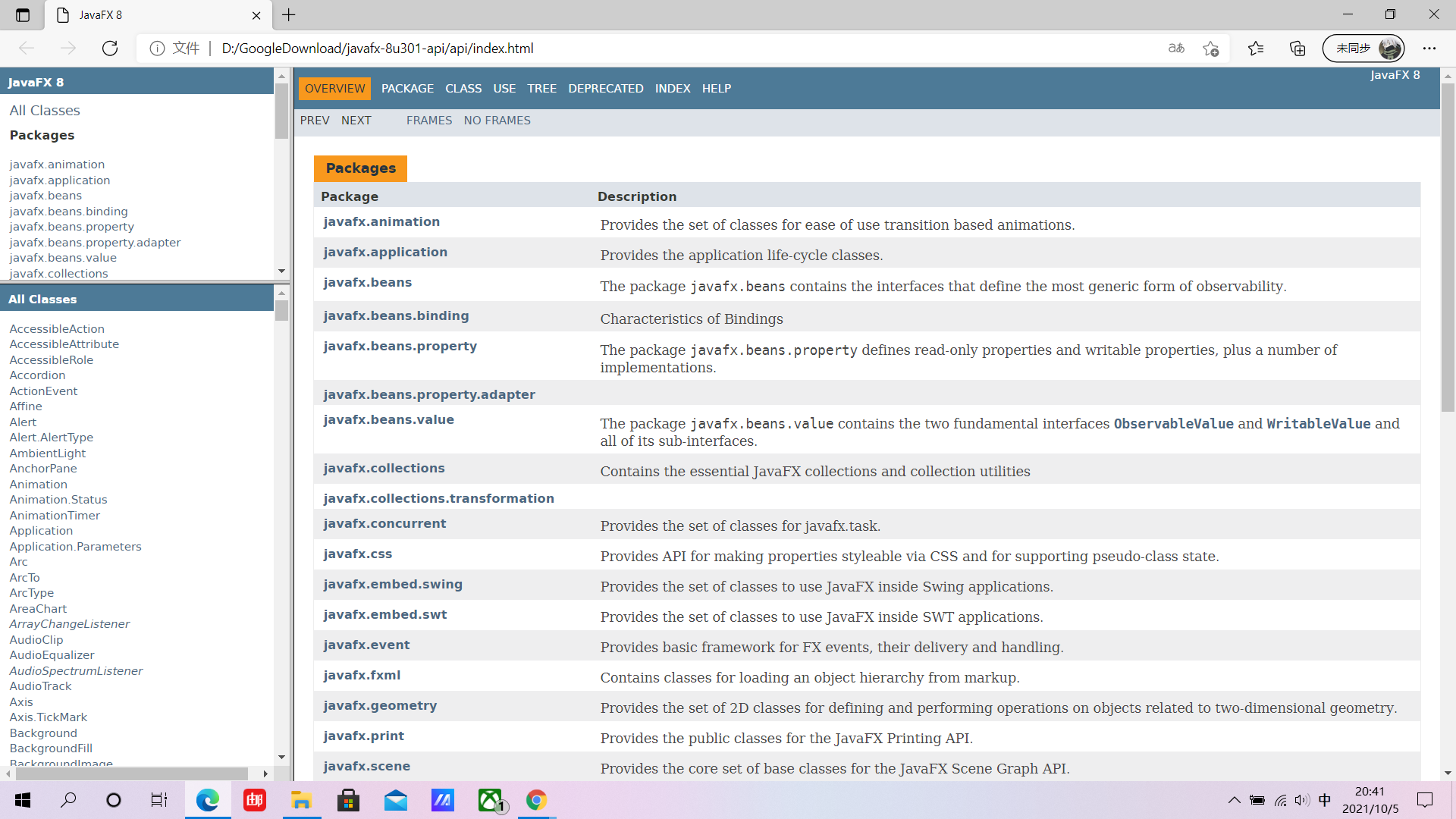Open Chrome from the taskbar
1456x819 pixels.
pyautogui.click(x=536, y=800)
